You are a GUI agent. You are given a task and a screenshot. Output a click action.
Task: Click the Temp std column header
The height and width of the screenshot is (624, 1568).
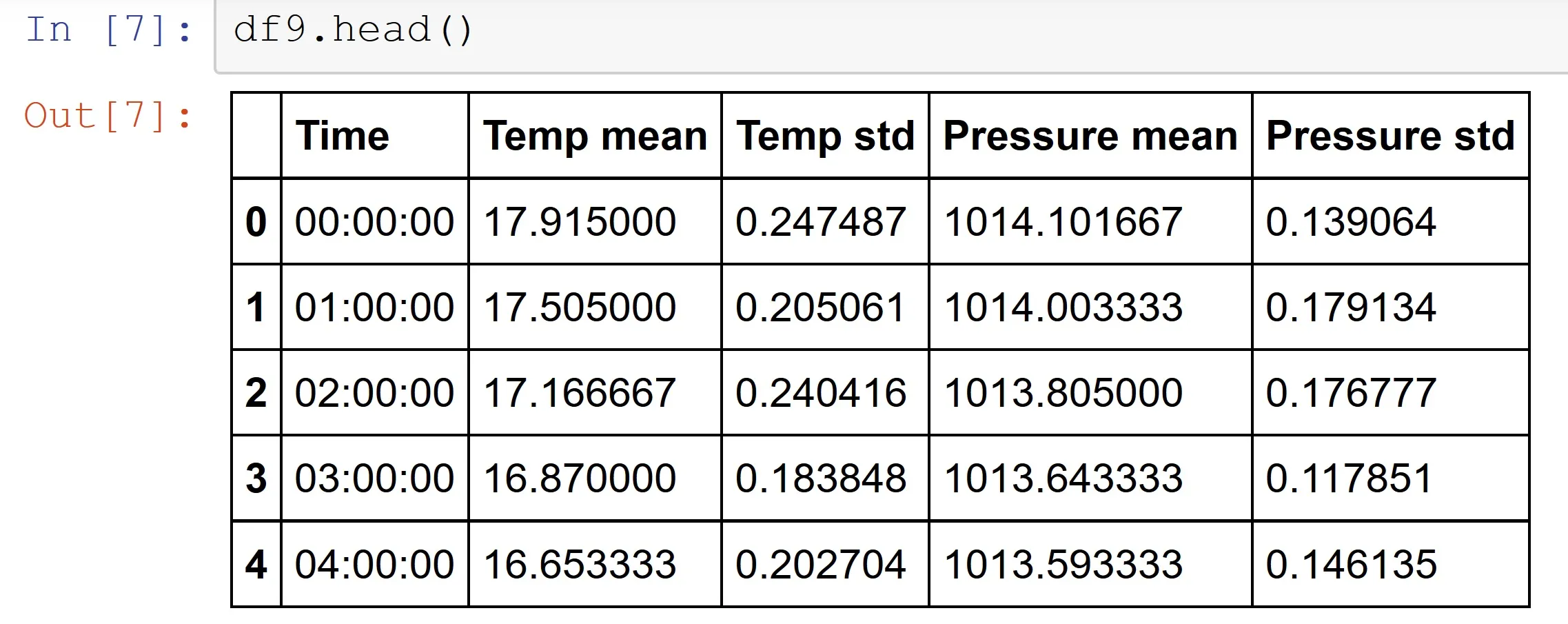click(x=825, y=136)
